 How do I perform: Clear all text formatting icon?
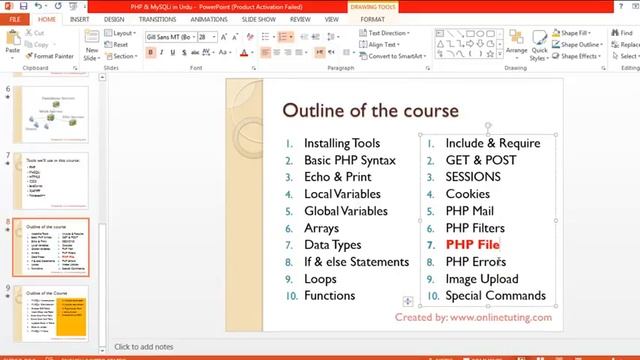pyautogui.click(x=250, y=37)
